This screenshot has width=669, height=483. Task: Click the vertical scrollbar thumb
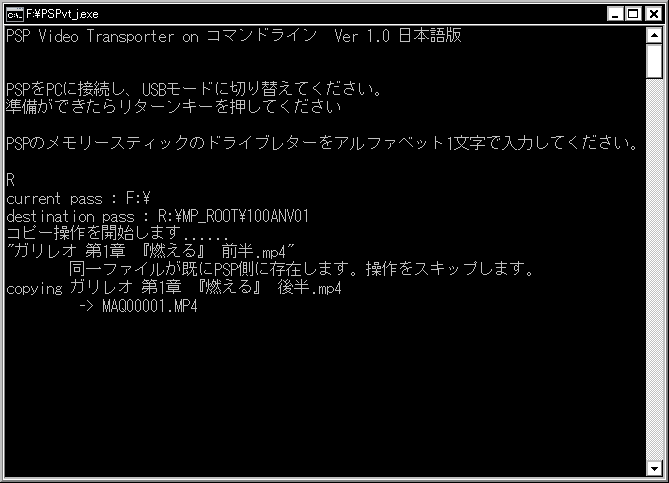coord(654,61)
